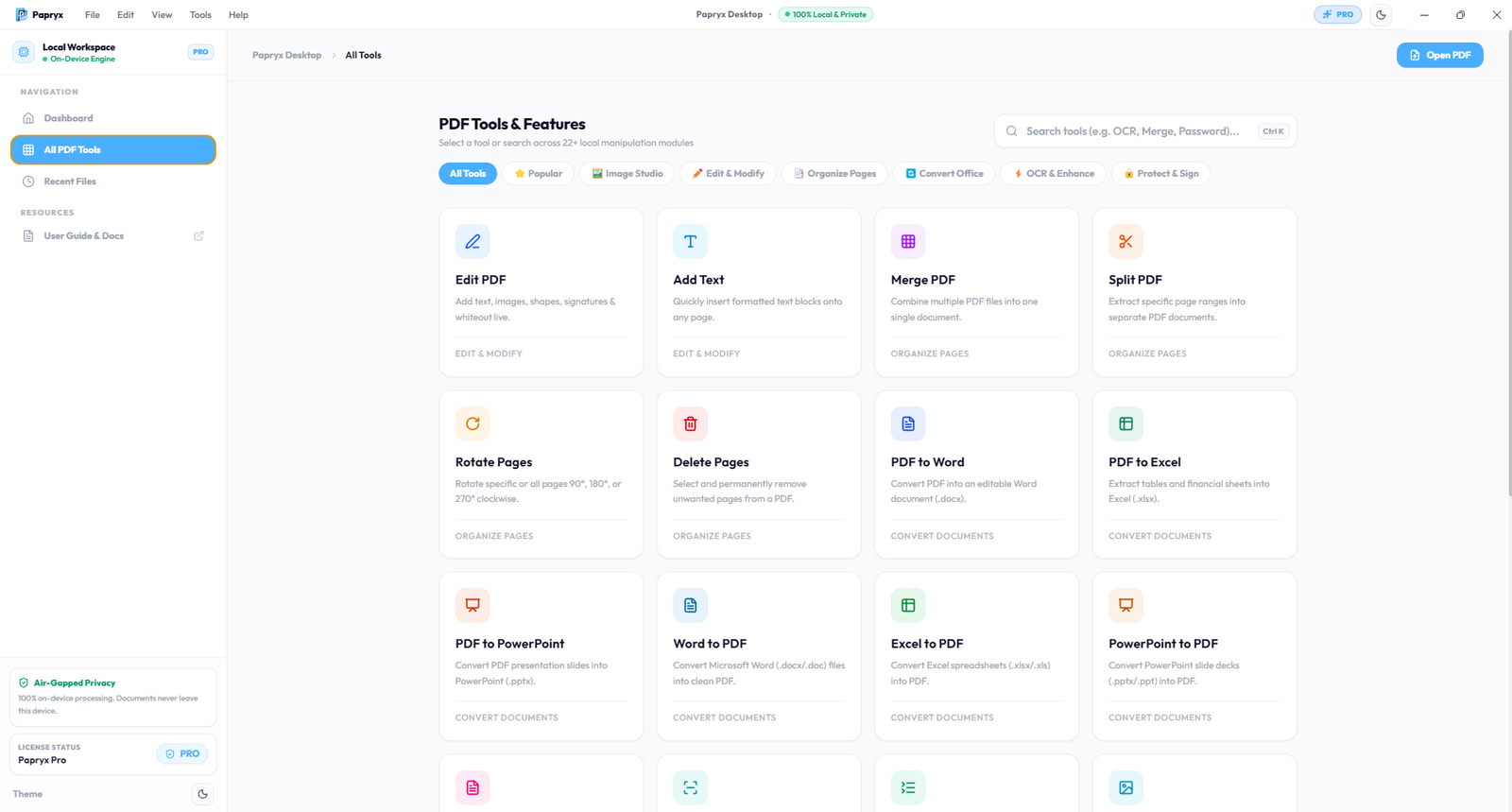Click the Split PDF card title

click(1135, 280)
